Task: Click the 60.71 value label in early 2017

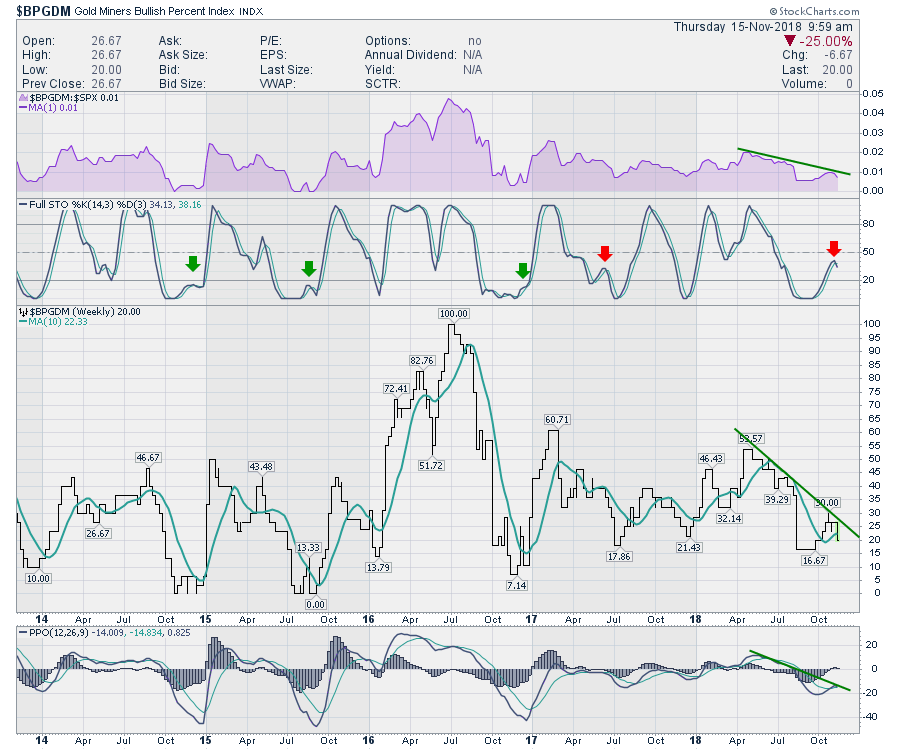Action: pos(557,419)
